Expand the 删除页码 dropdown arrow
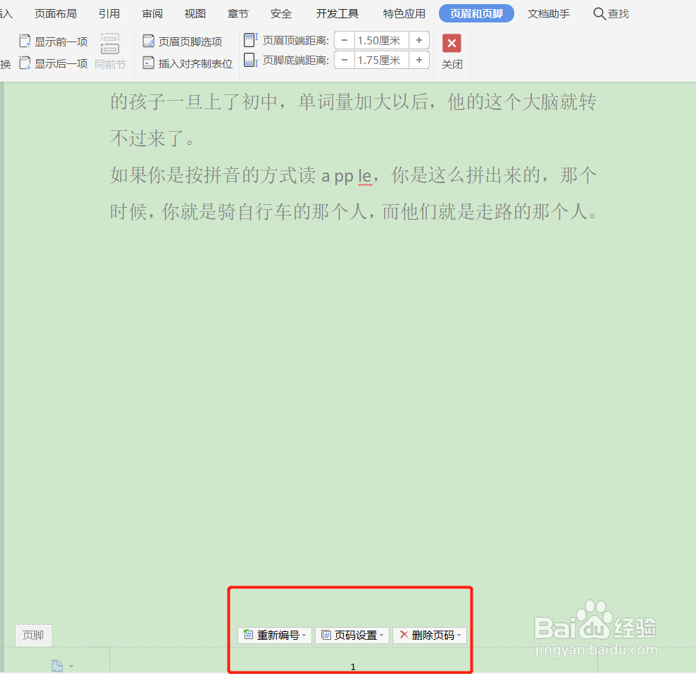This screenshot has height=674, width=696. pyautogui.click(x=459, y=635)
